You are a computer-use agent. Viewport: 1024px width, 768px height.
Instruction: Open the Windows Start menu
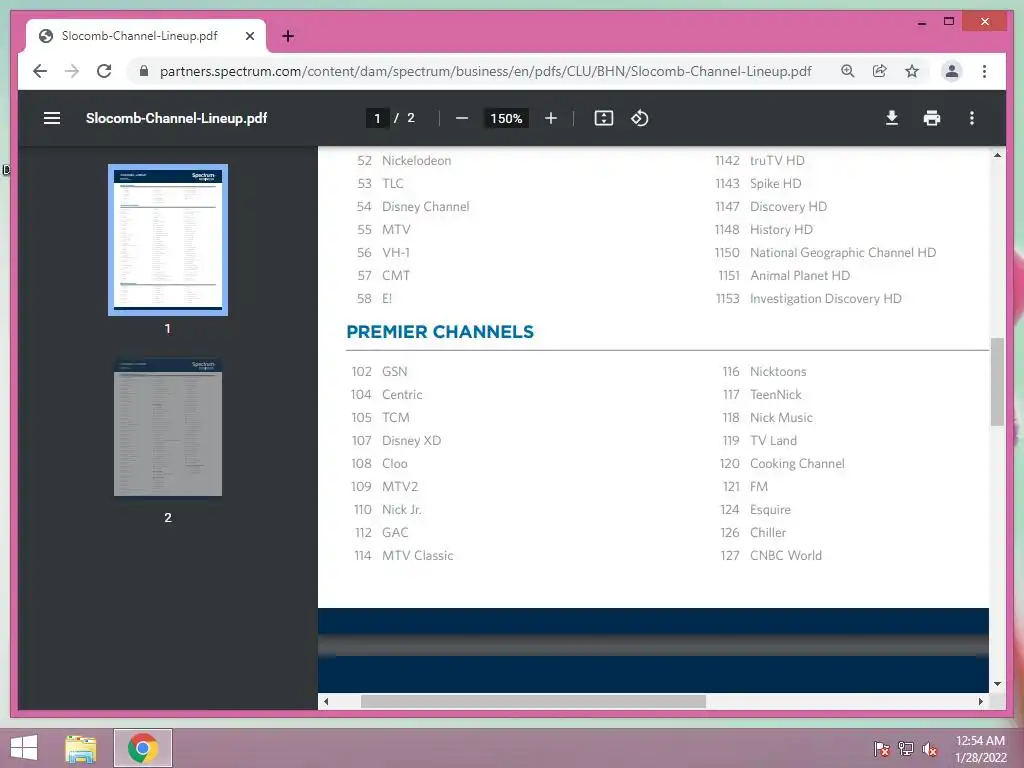24,748
